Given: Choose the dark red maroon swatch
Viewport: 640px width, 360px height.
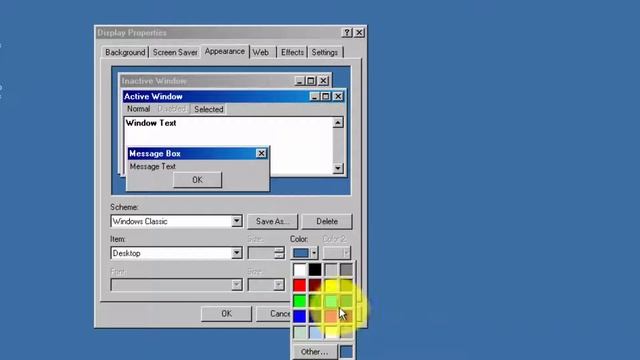Looking at the screenshot, I should (315, 285).
